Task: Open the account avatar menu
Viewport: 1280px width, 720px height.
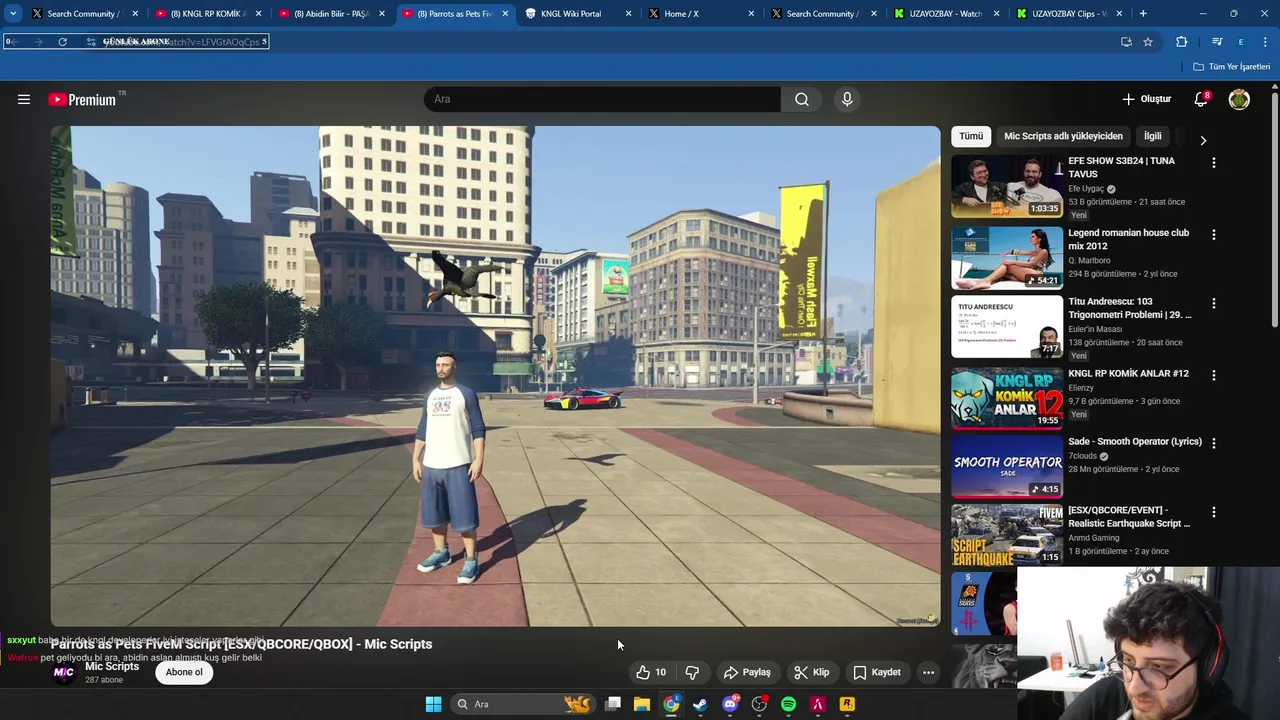Action: [1239, 99]
